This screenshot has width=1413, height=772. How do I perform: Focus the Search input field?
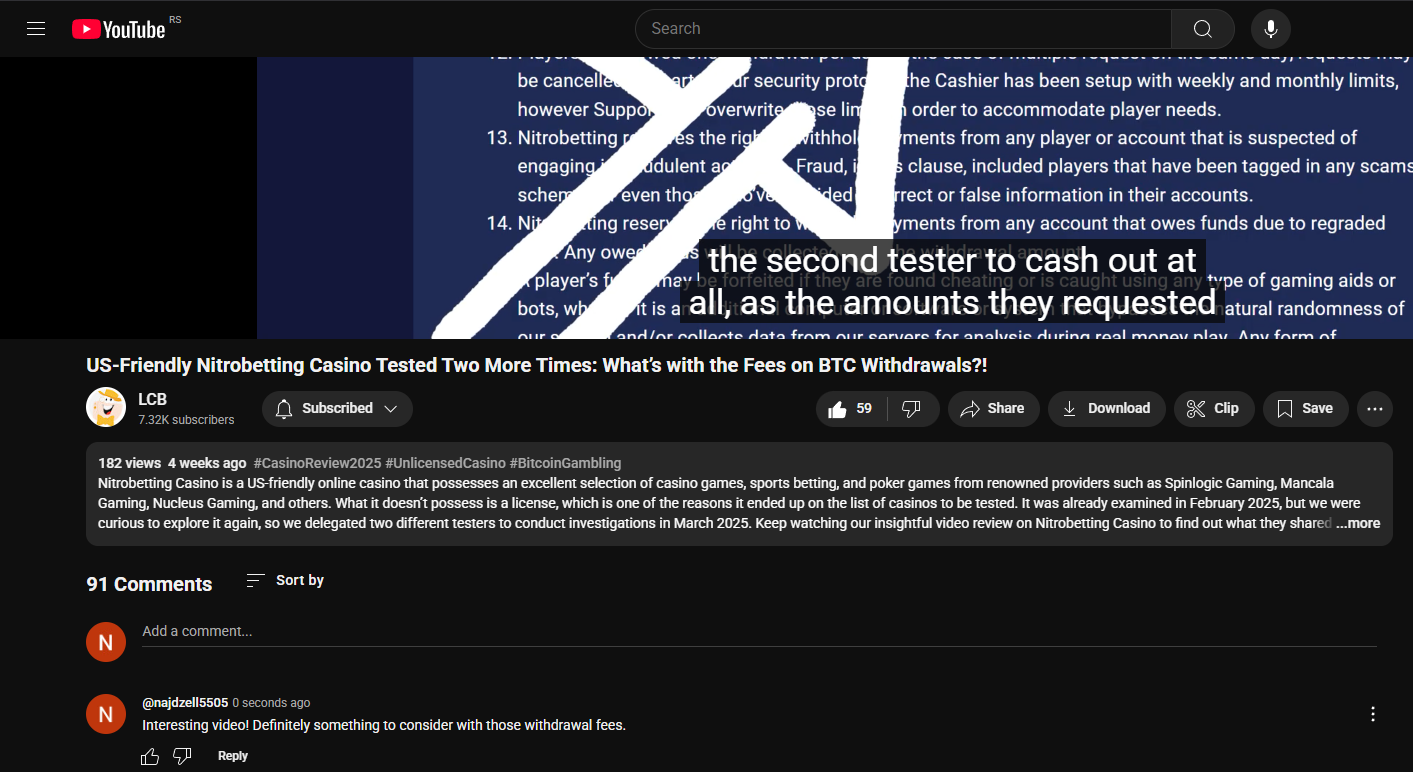(x=903, y=29)
